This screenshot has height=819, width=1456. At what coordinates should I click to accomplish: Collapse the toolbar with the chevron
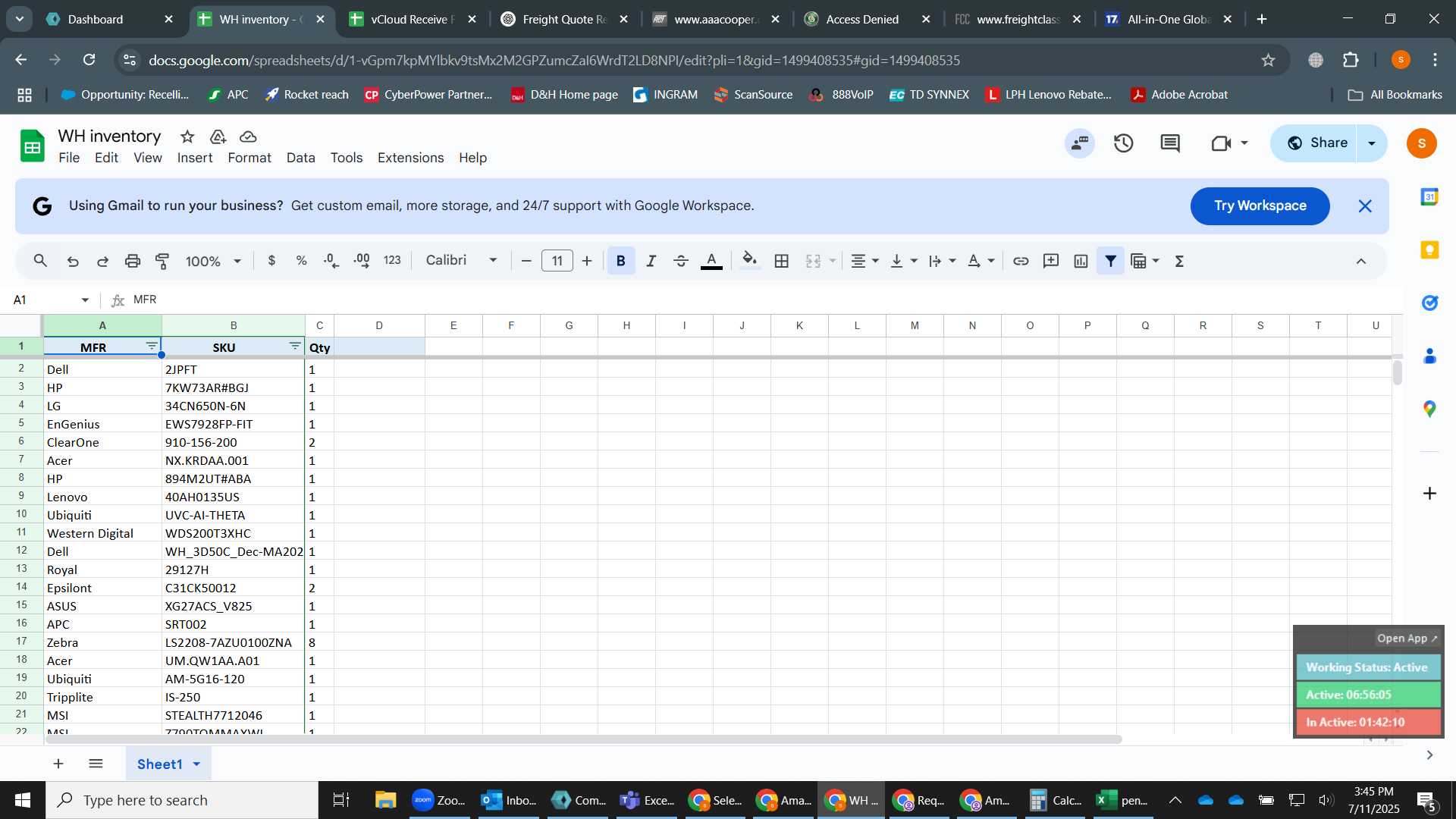point(1361,261)
